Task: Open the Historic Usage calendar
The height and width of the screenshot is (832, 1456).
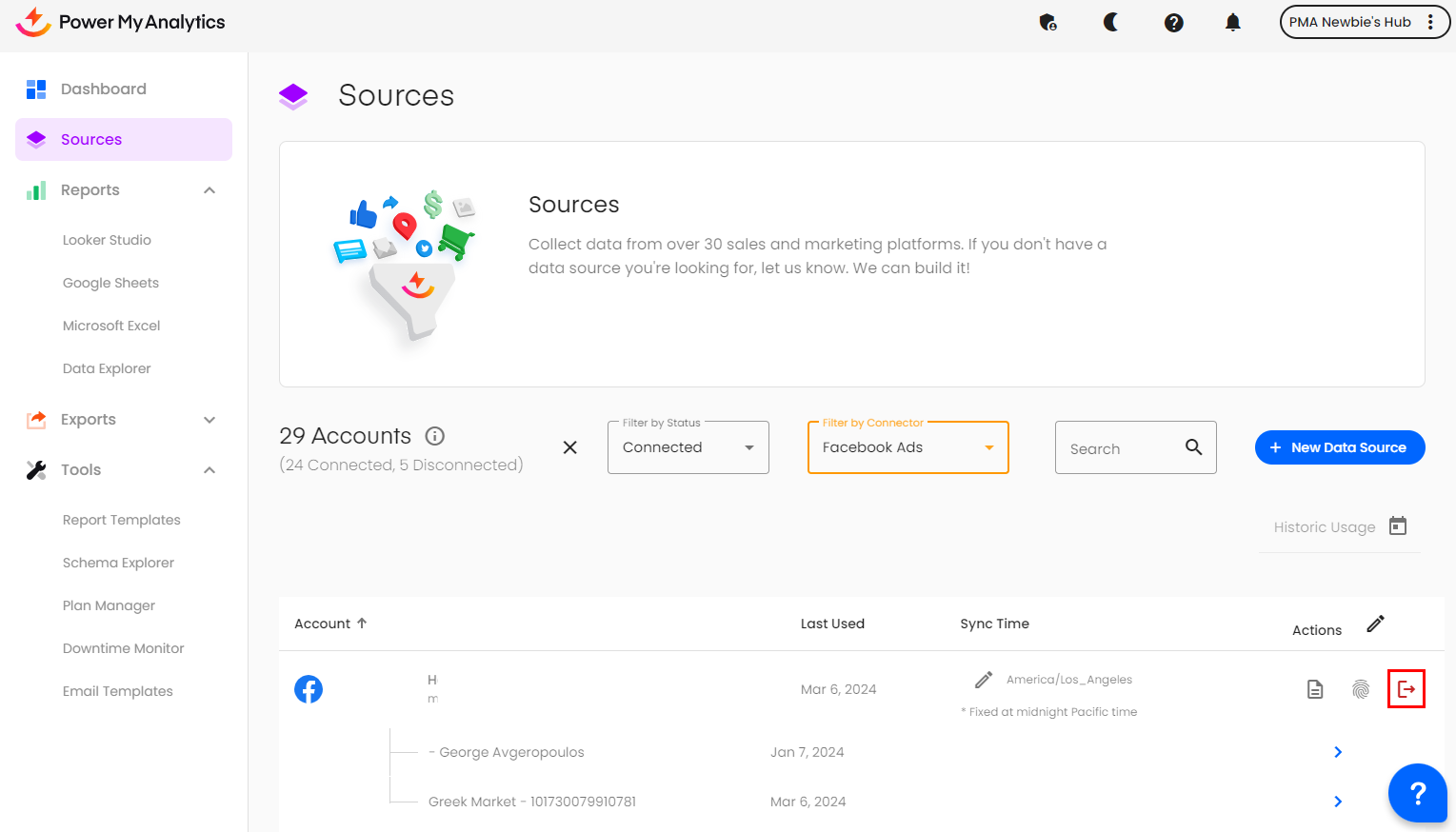Action: pos(1397,526)
